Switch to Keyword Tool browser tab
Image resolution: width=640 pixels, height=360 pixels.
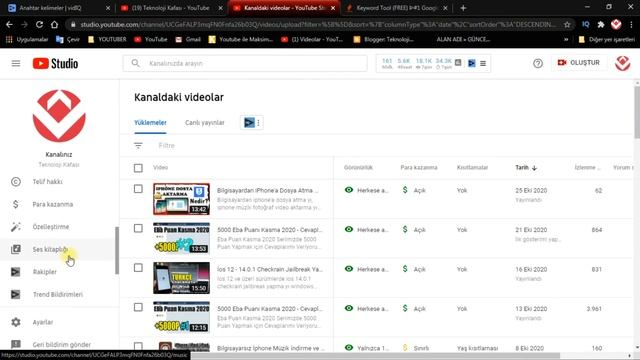pos(396,8)
